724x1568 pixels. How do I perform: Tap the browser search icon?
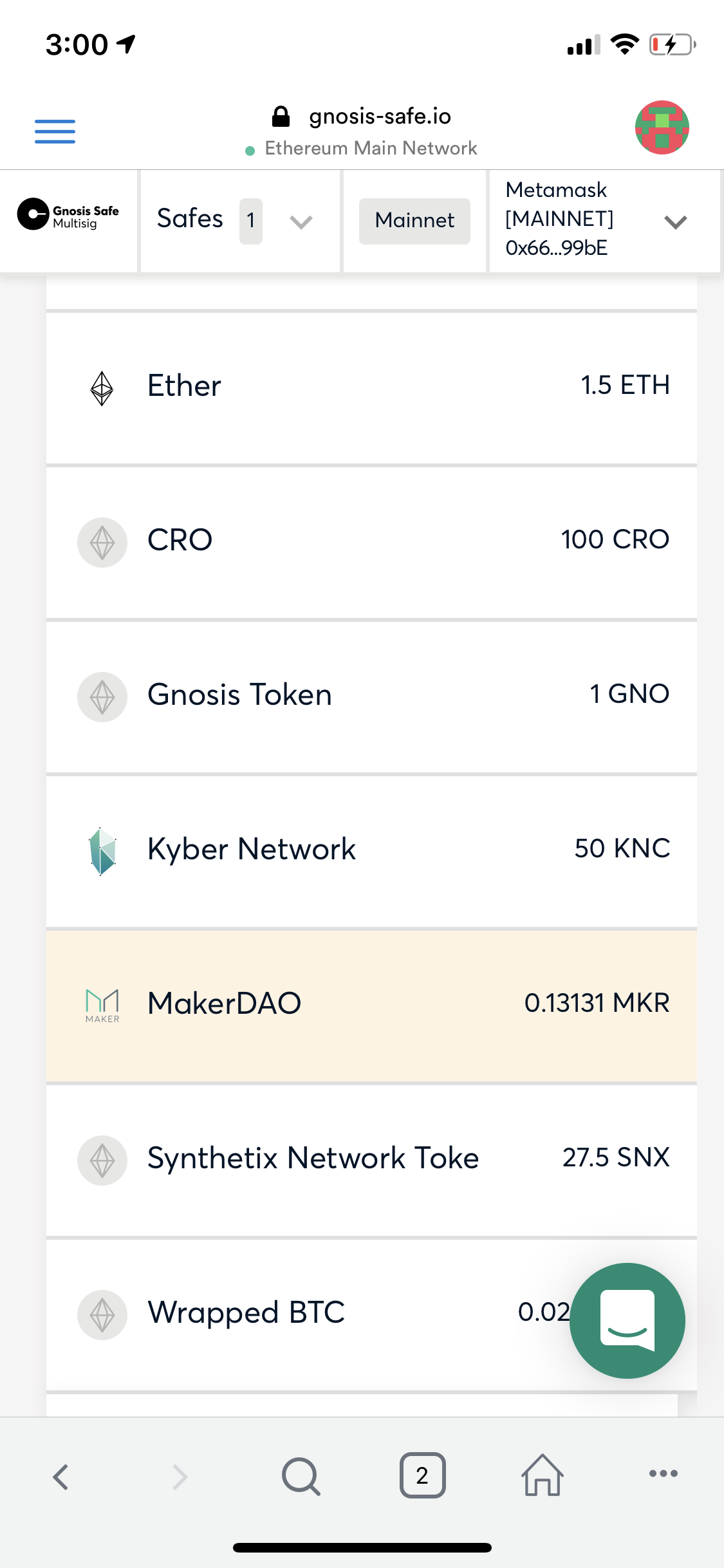[301, 1475]
